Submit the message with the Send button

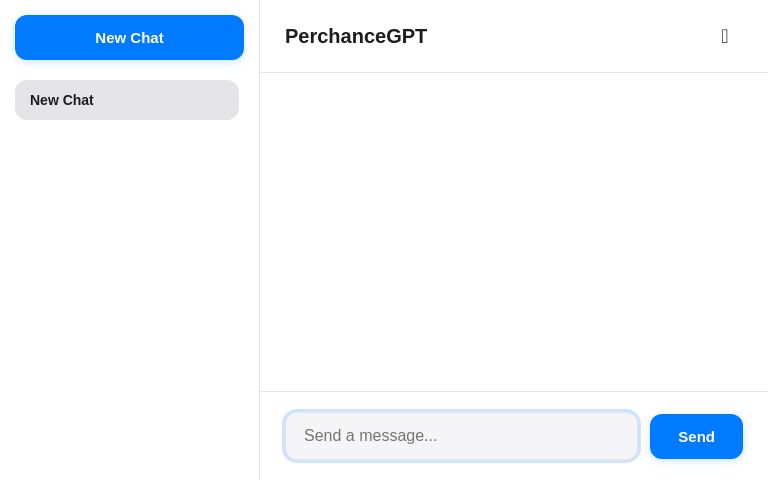(696, 436)
